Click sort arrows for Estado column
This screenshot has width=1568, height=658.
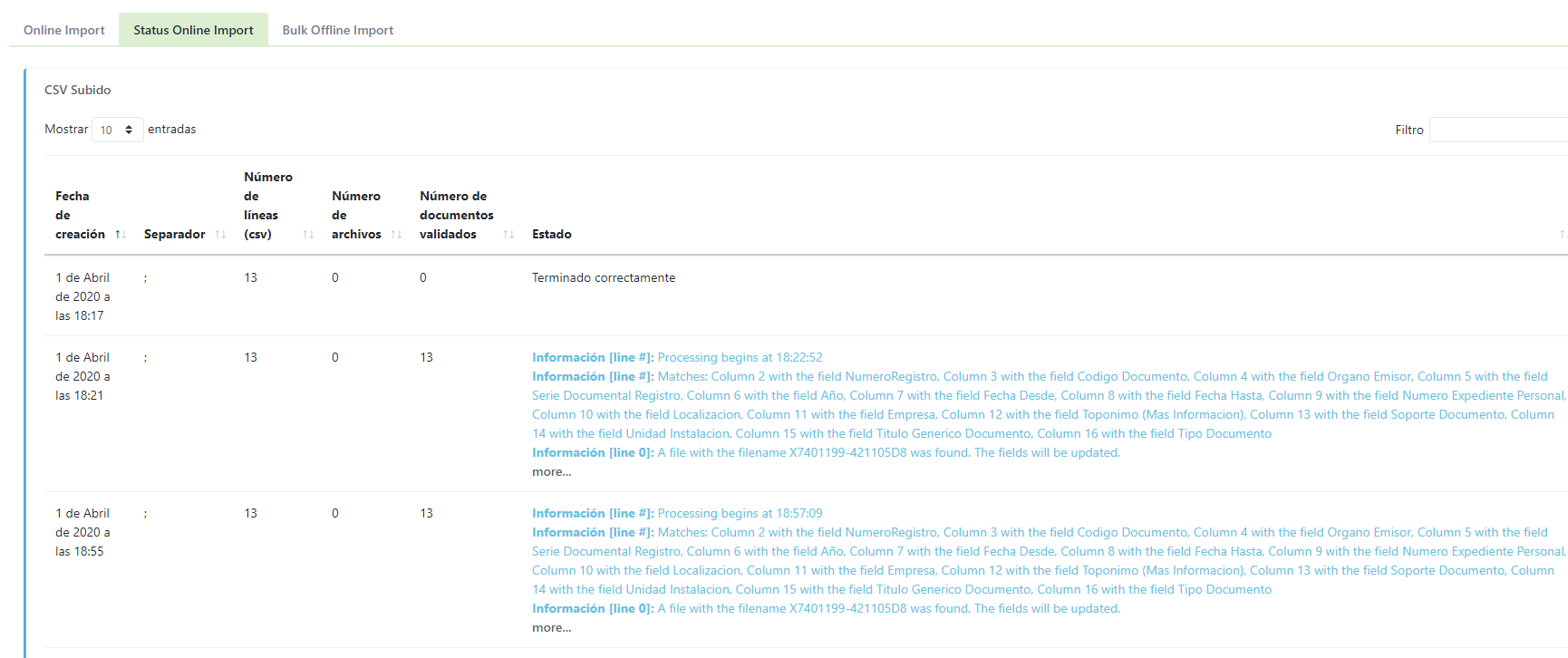(1562, 235)
